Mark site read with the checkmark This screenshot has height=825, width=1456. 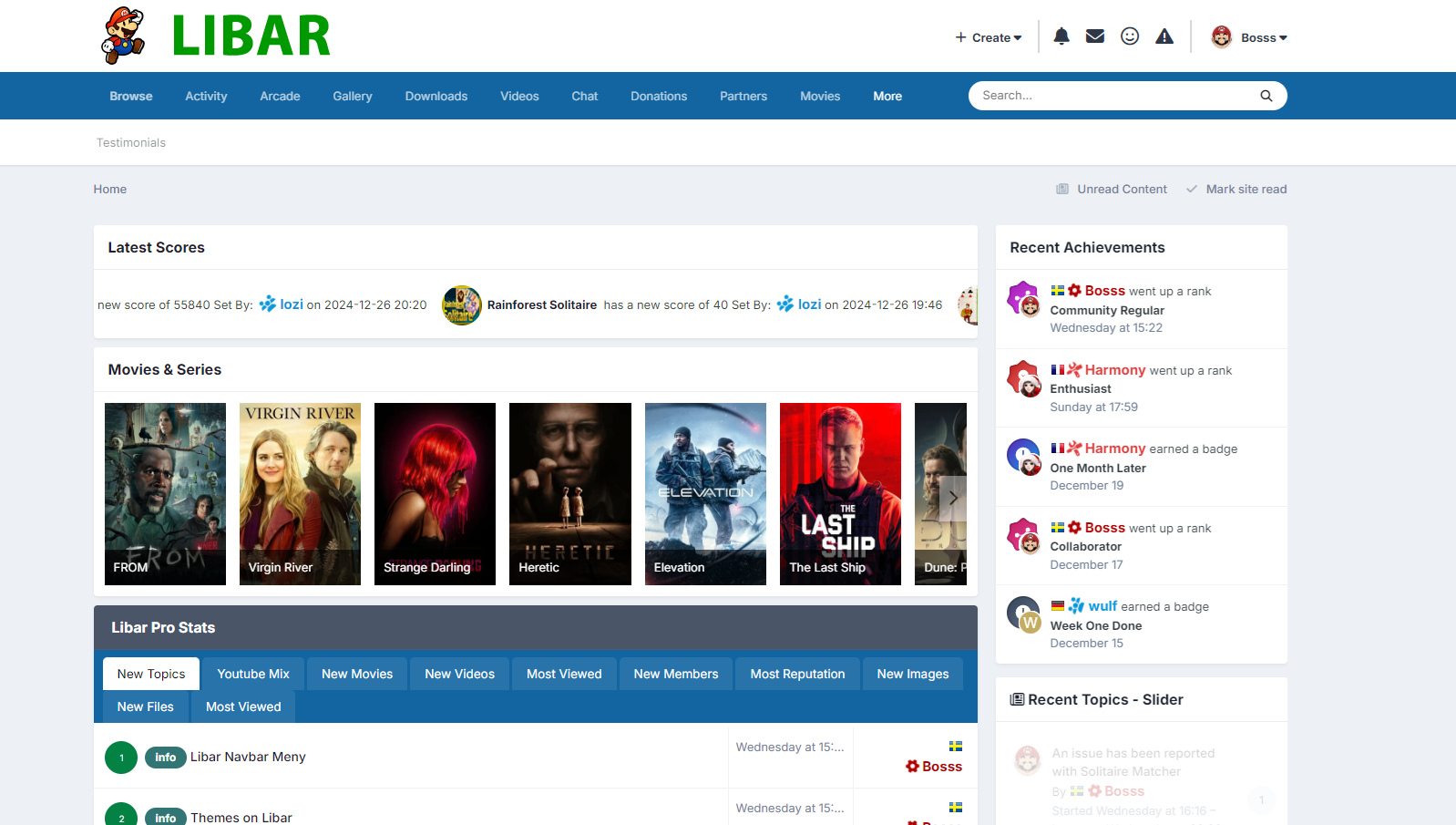click(x=1236, y=190)
